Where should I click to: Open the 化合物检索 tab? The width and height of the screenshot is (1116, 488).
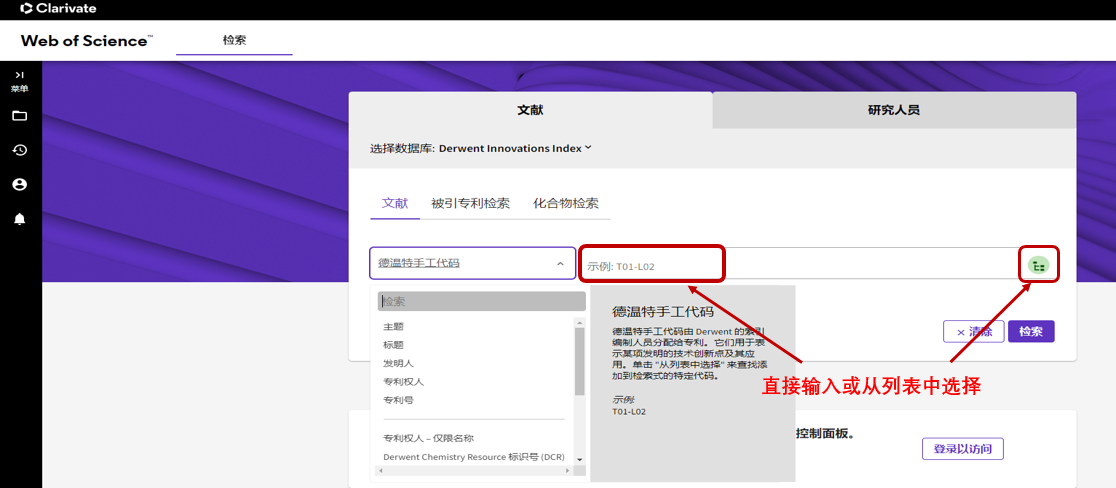[x=565, y=203]
